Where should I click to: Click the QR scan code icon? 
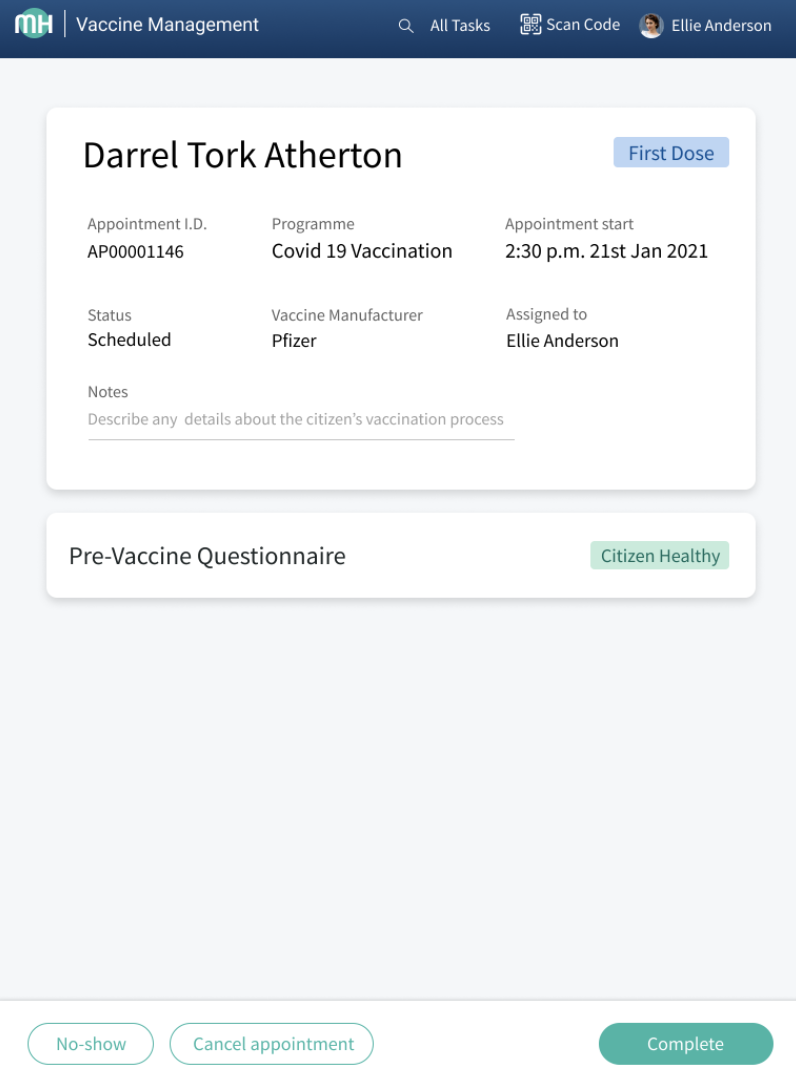click(x=530, y=25)
